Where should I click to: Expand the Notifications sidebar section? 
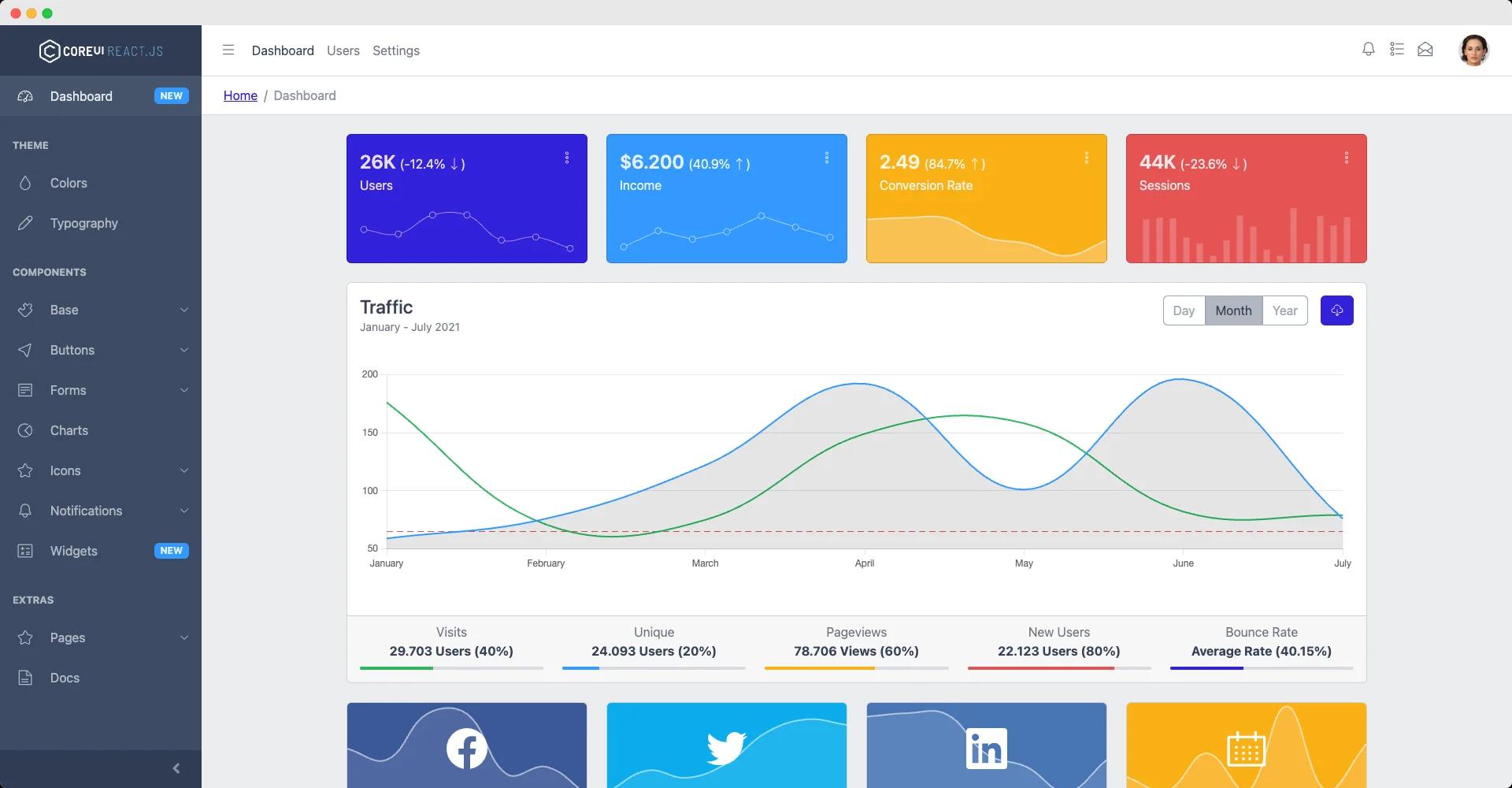point(85,511)
